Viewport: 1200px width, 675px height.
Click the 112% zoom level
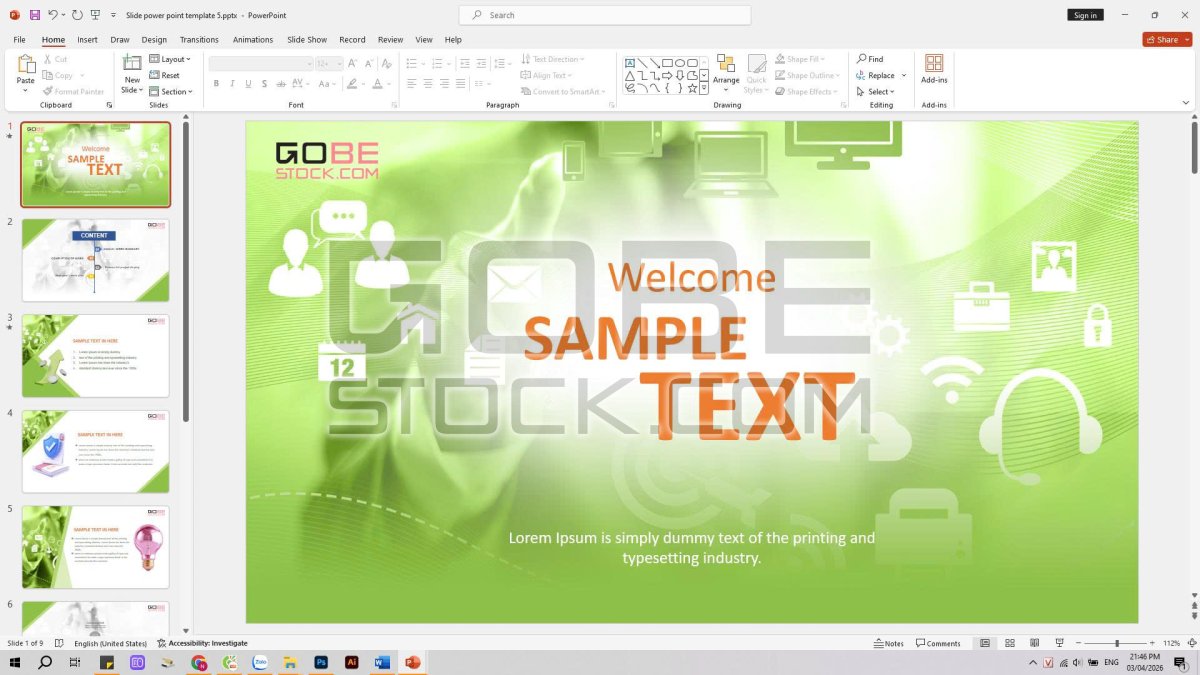click(x=1171, y=643)
